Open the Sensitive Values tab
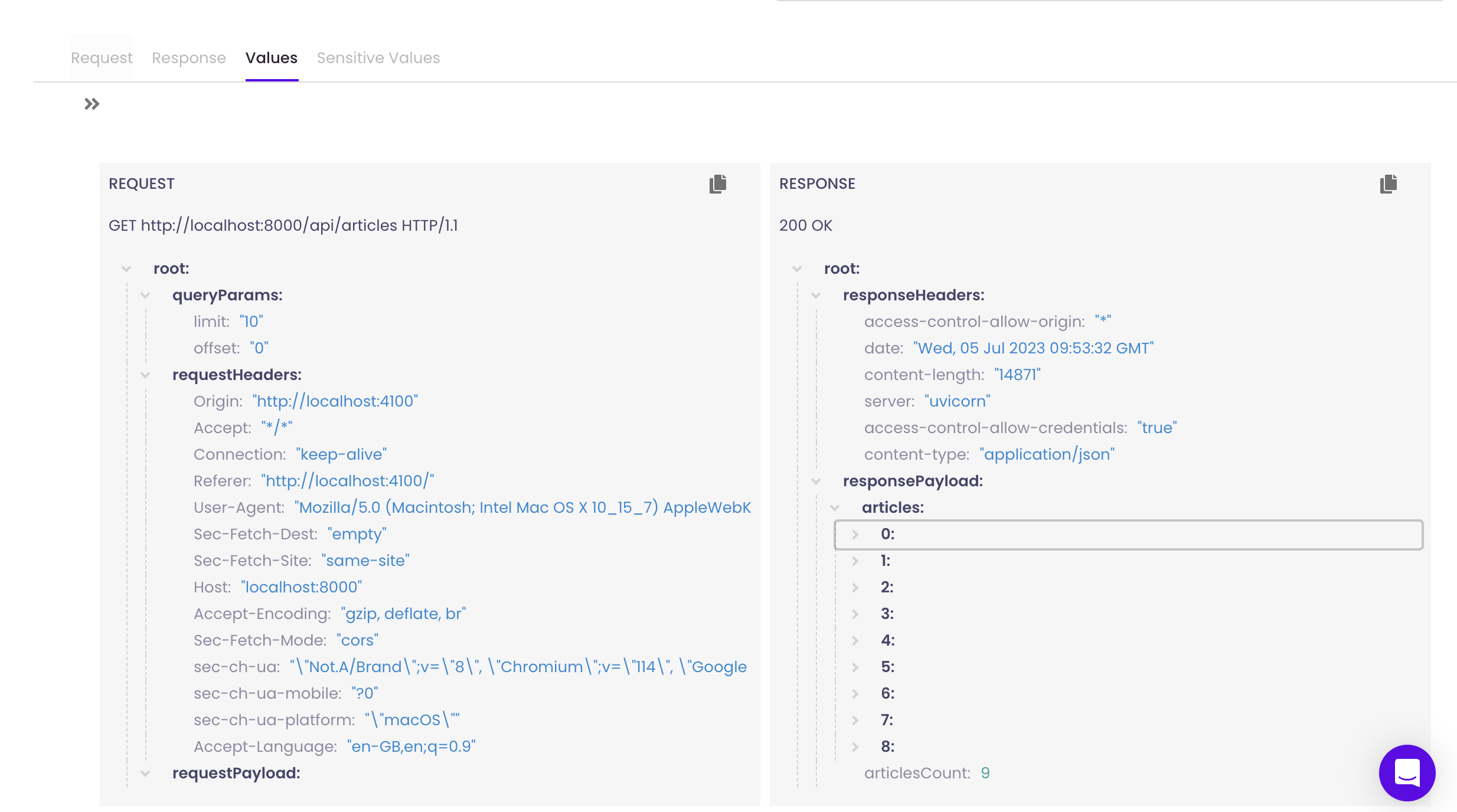 pyautogui.click(x=378, y=58)
